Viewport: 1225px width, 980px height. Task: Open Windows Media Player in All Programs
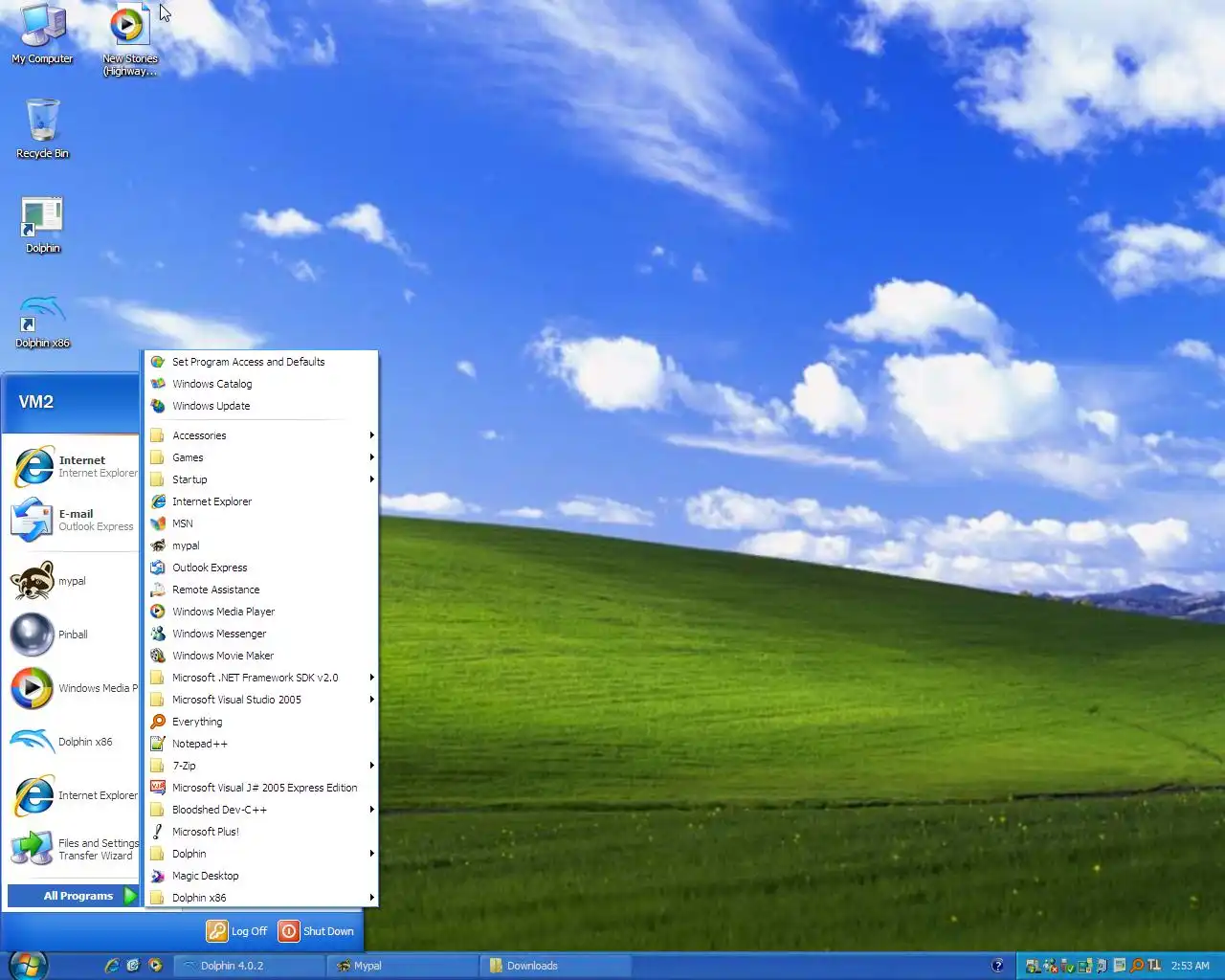(261, 612)
